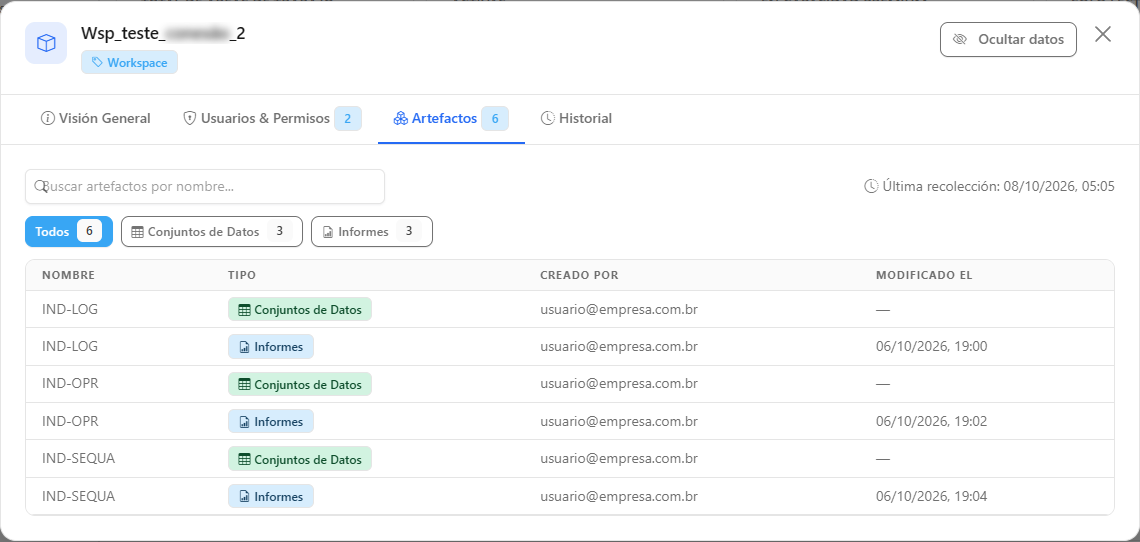Click IND-OPR name in the 19:02 Informes row
1140x542 pixels.
(x=71, y=421)
